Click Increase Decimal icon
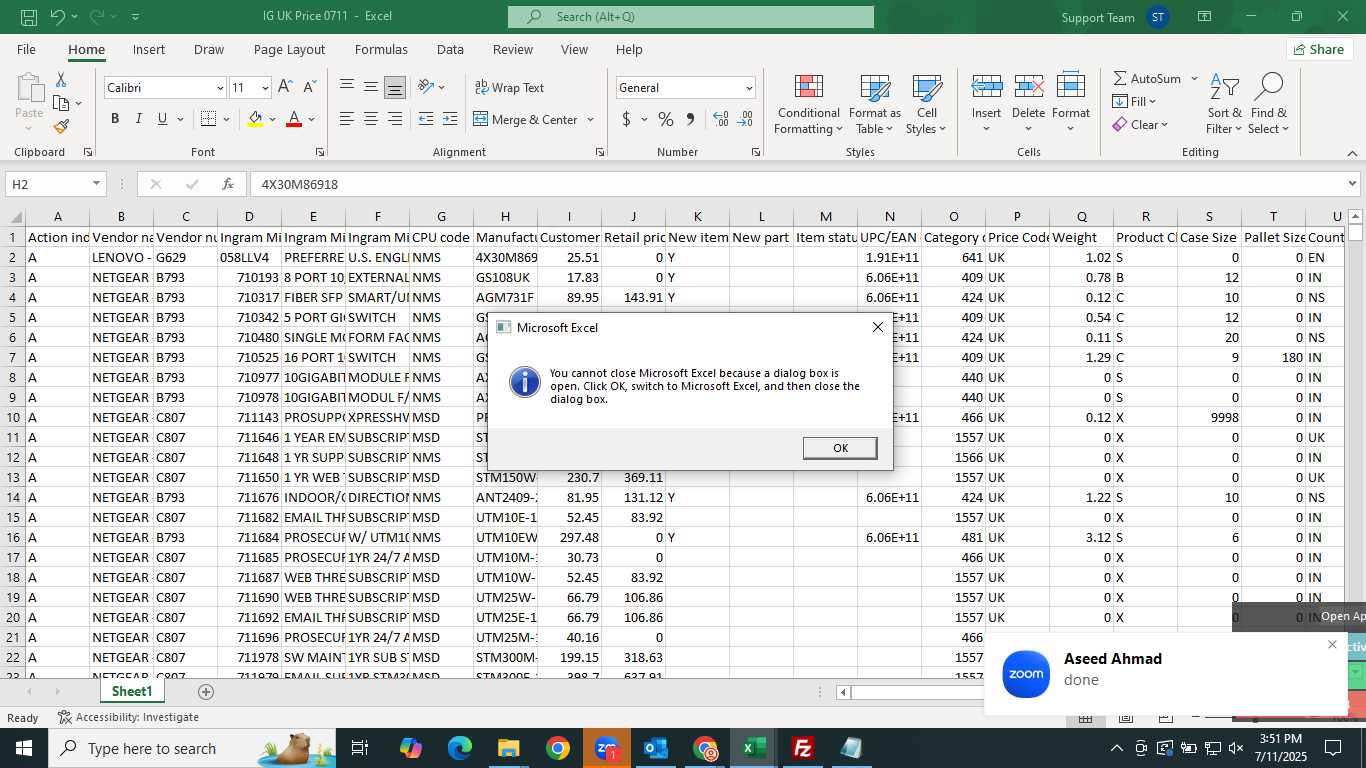This screenshot has width=1366, height=768. pos(721,119)
